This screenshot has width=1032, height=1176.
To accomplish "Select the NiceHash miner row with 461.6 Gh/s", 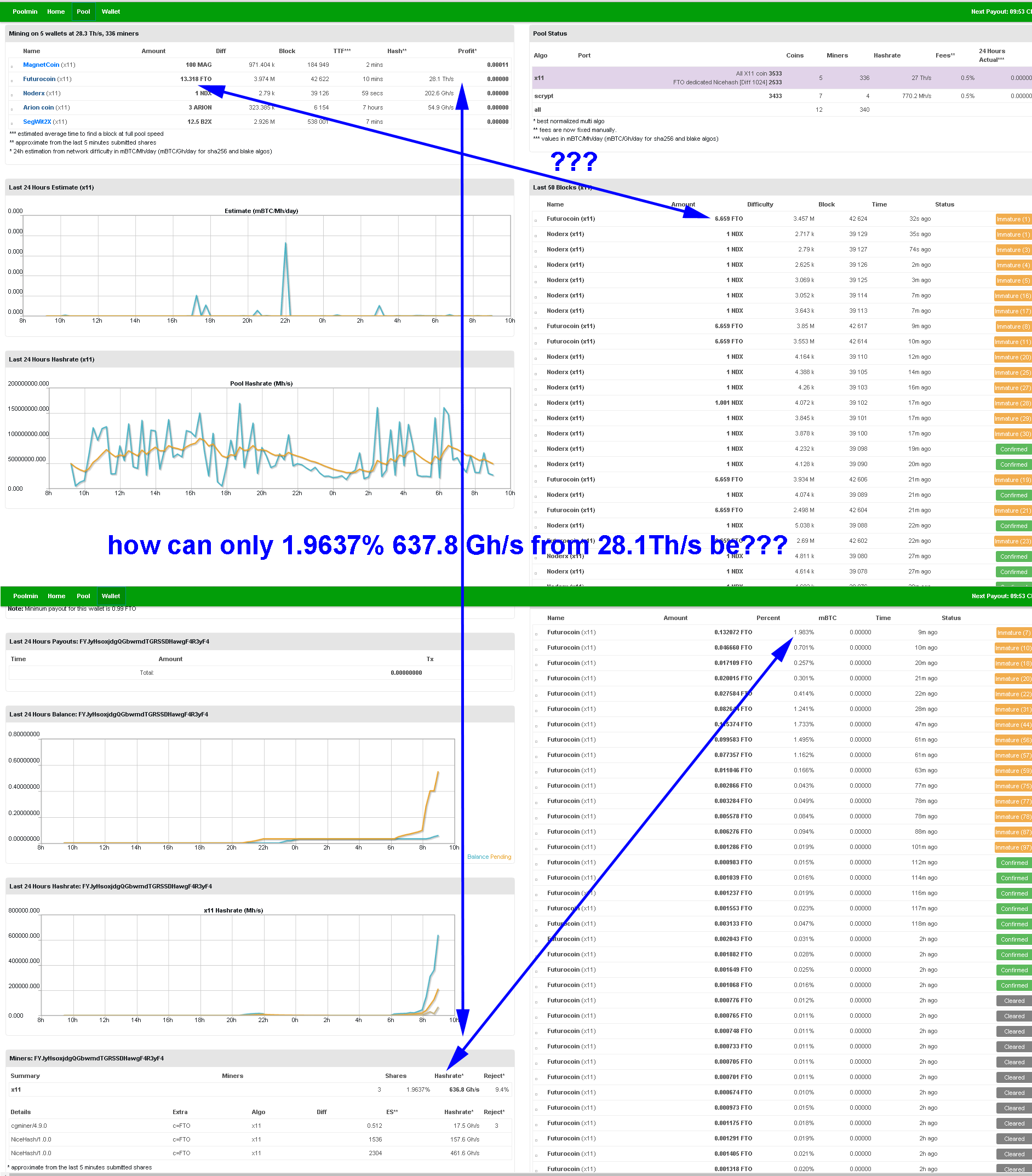I will click(x=260, y=1154).
